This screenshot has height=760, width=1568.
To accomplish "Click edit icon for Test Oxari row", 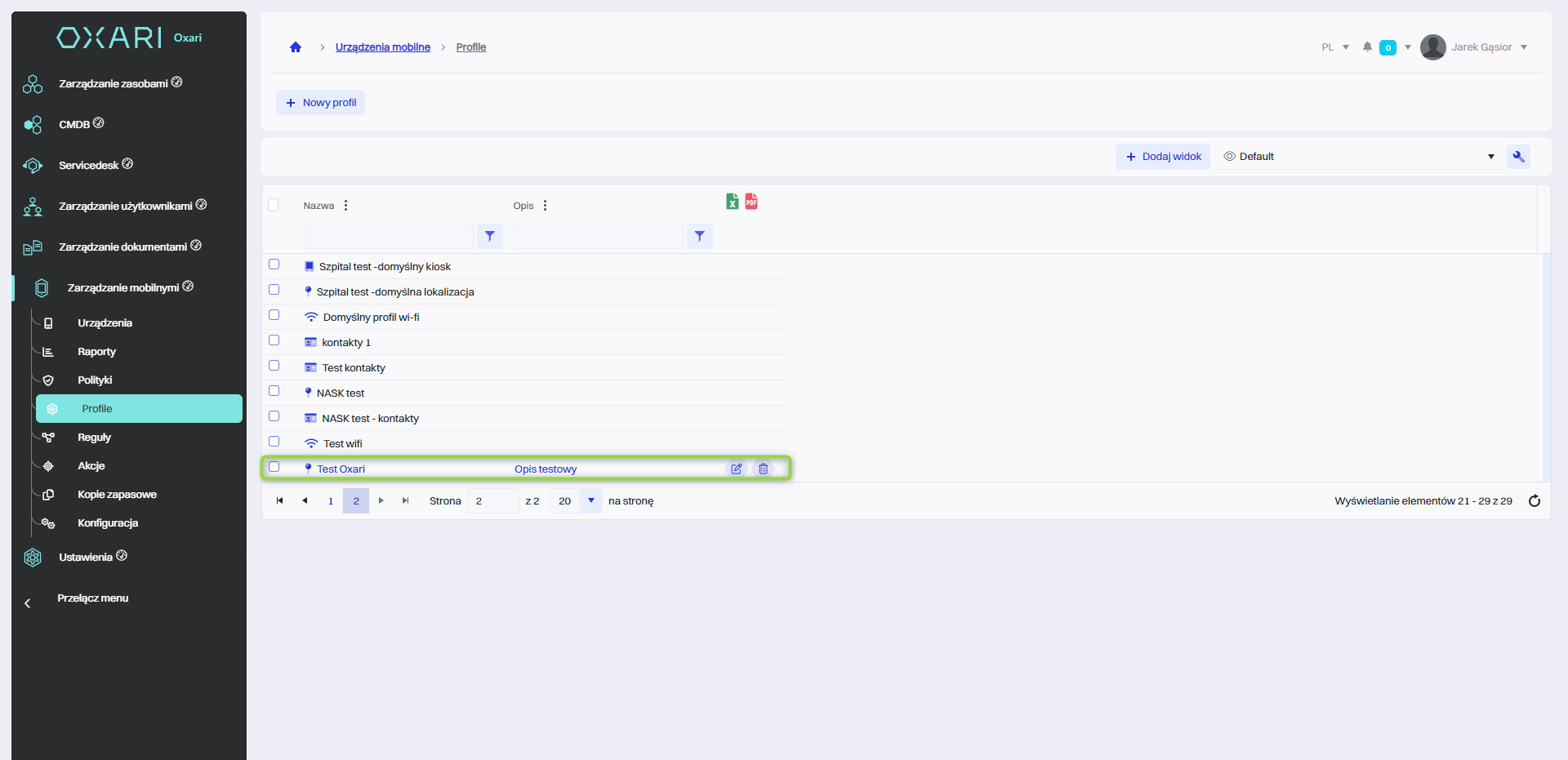I will point(736,469).
